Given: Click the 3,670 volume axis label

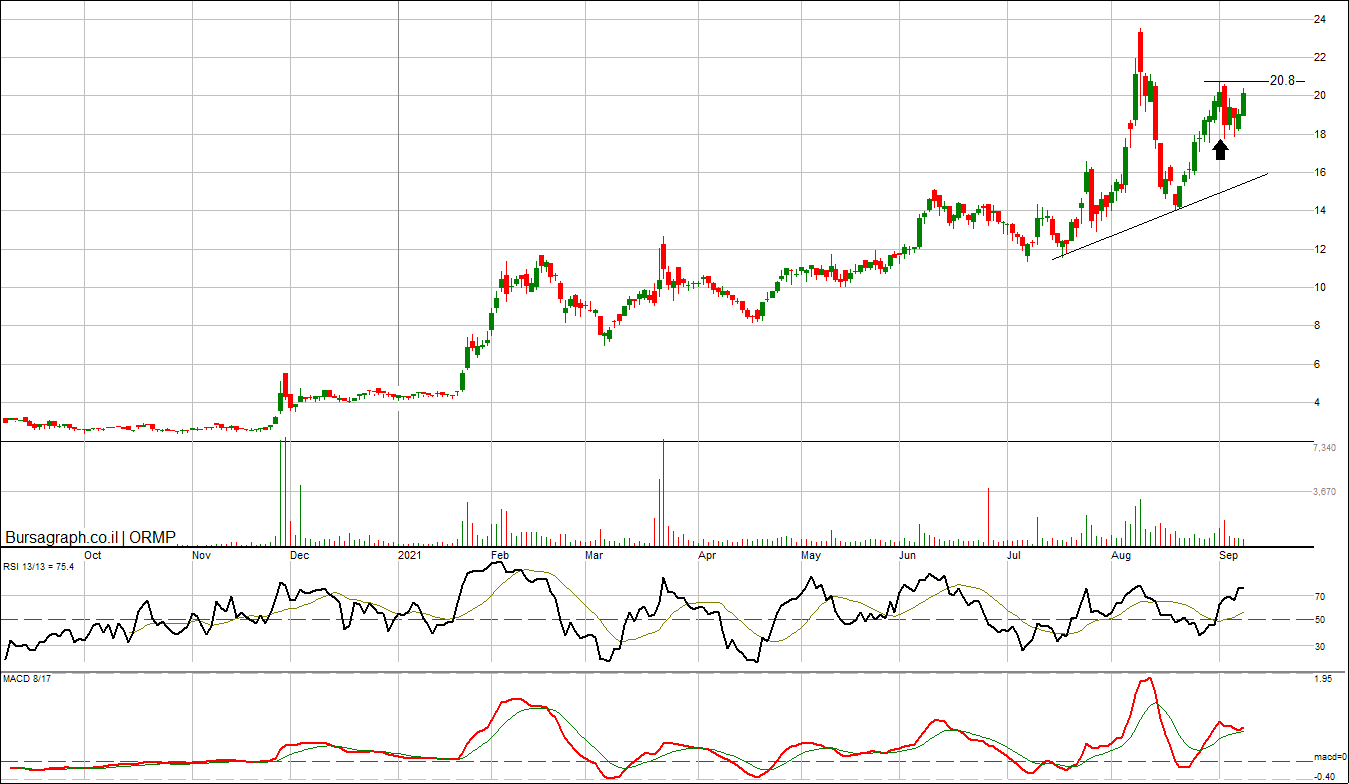Looking at the screenshot, I should pos(1323,492).
